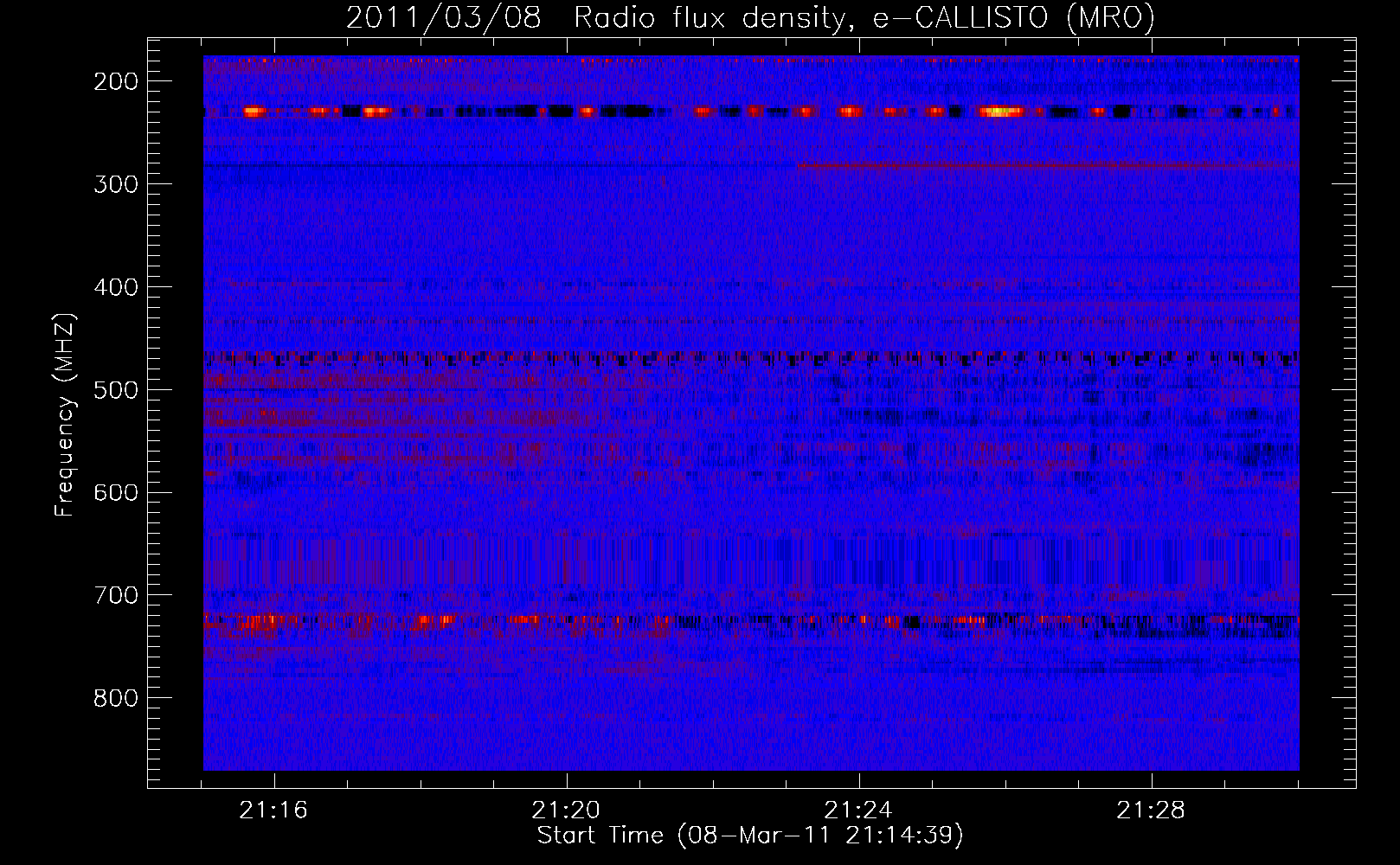
Task: Click the 400 frequency tick label
Action: coord(116,287)
